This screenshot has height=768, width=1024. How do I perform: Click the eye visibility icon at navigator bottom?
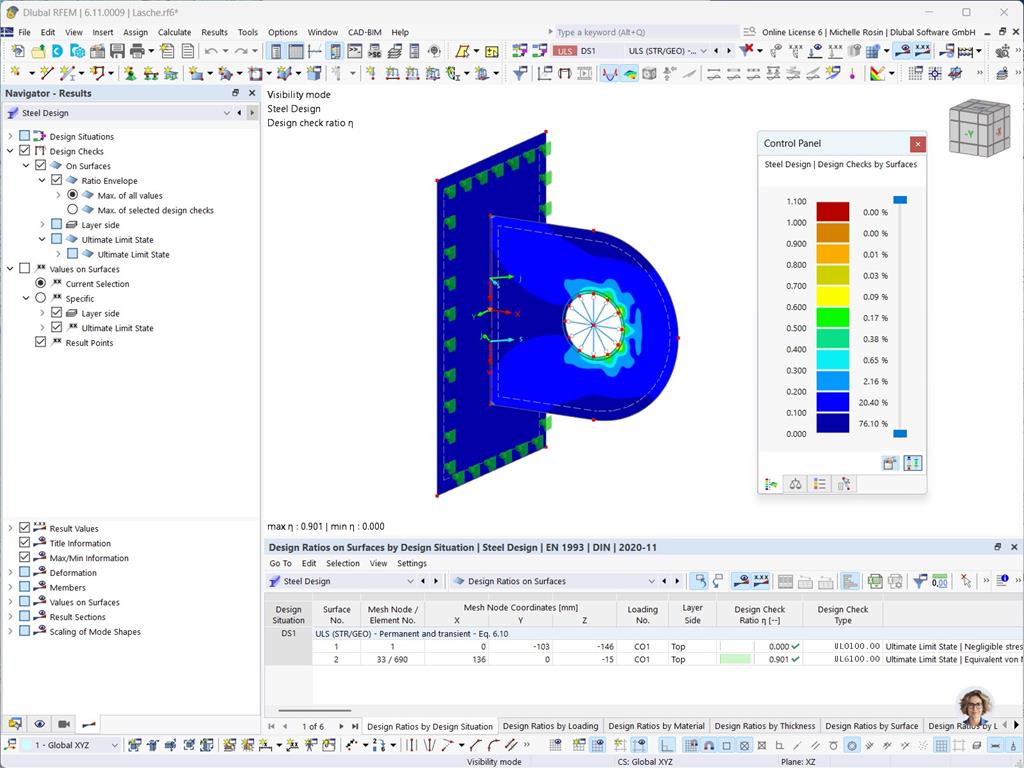click(x=39, y=723)
